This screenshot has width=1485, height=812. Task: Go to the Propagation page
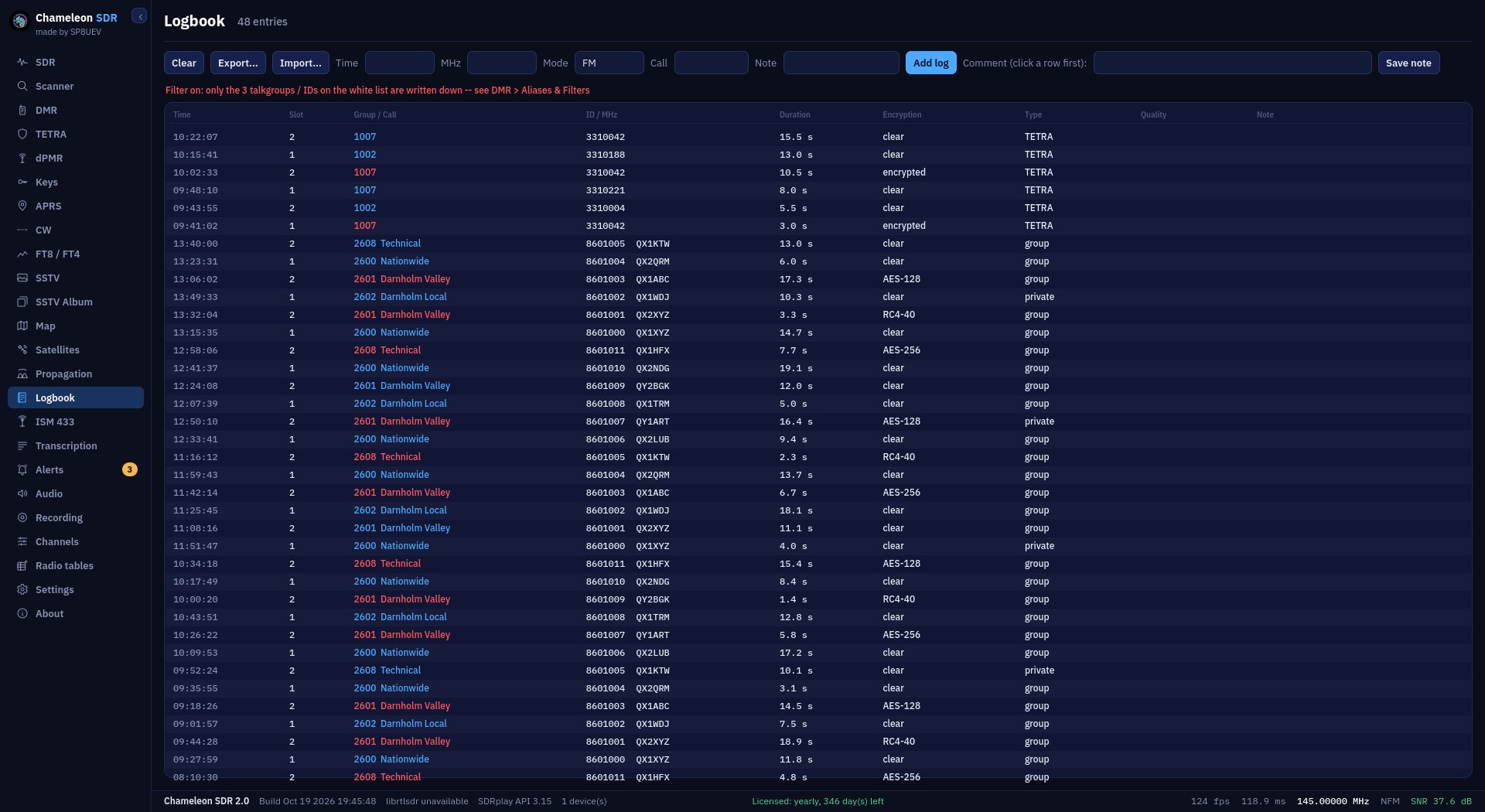point(76,374)
